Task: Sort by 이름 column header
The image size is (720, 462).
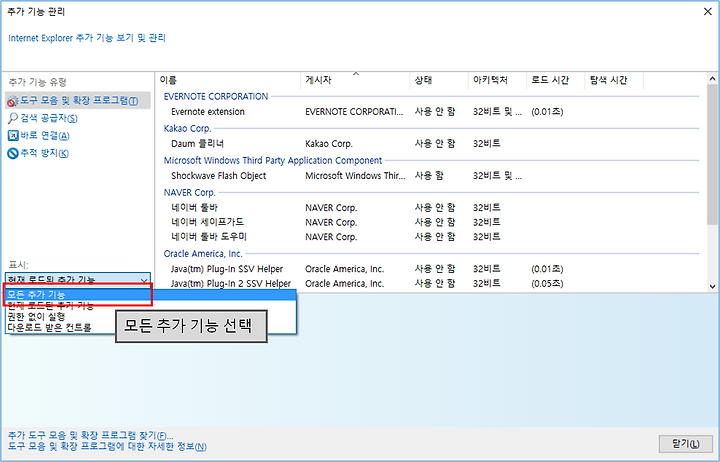Action: click(228, 80)
